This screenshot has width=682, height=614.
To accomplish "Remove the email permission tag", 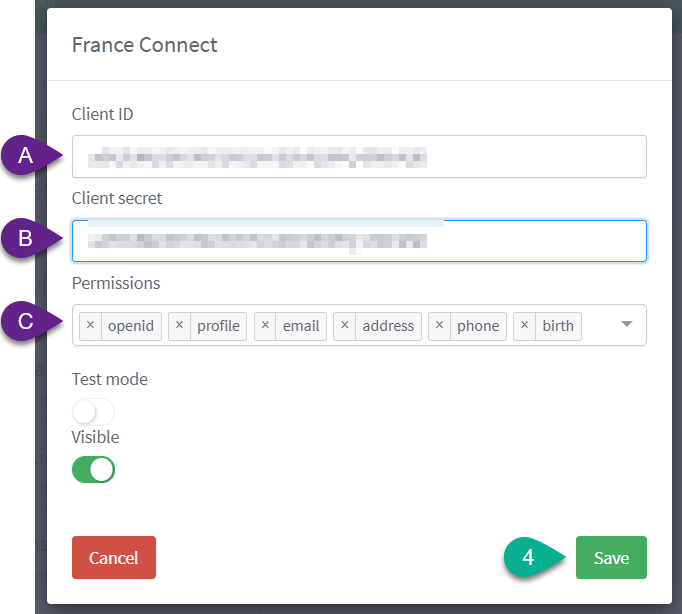I will (265, 326).
